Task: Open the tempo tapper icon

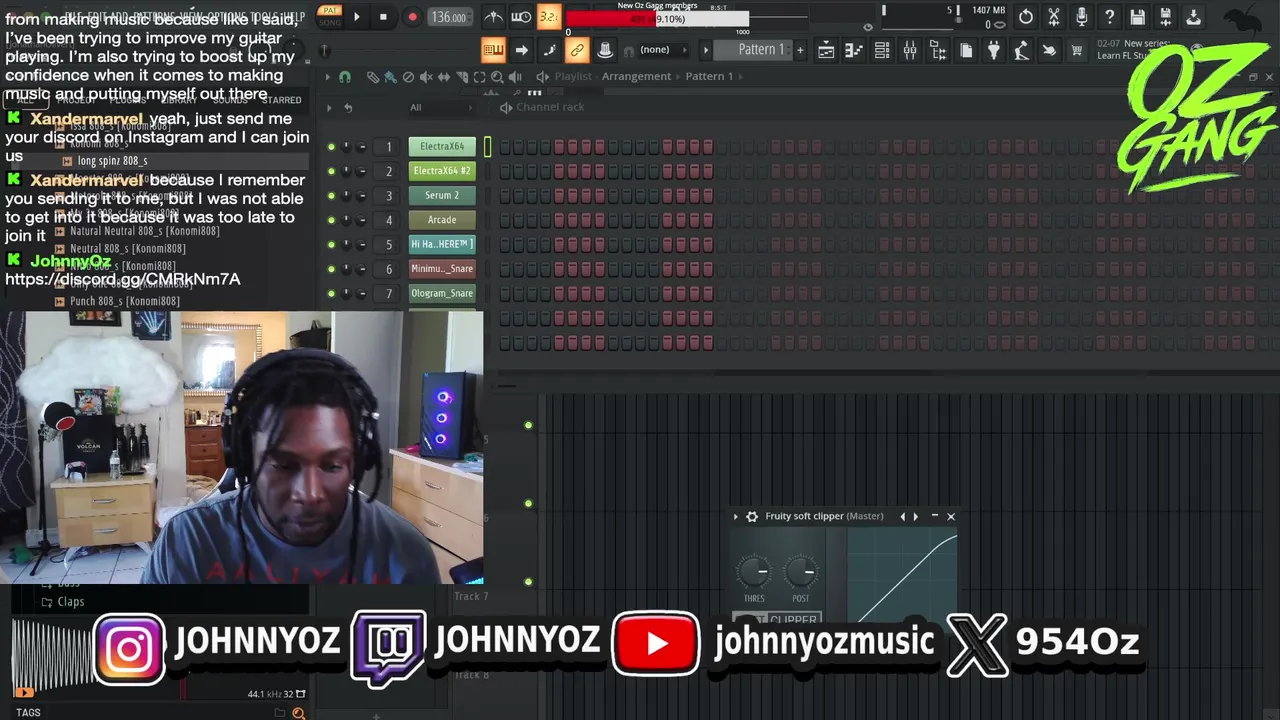Action: pos(1021,51)
